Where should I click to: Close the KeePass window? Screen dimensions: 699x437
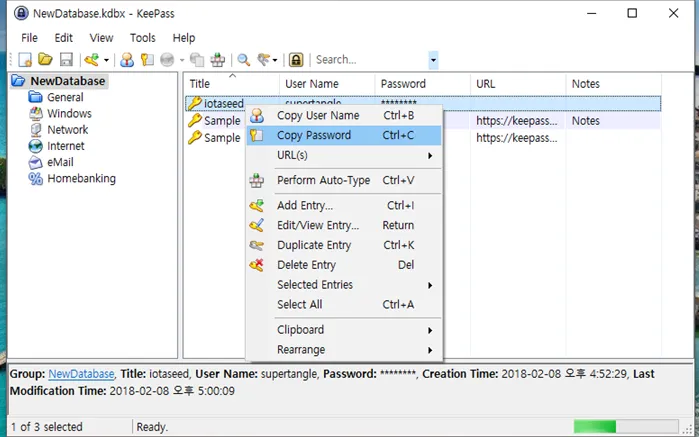coord(674,13)
